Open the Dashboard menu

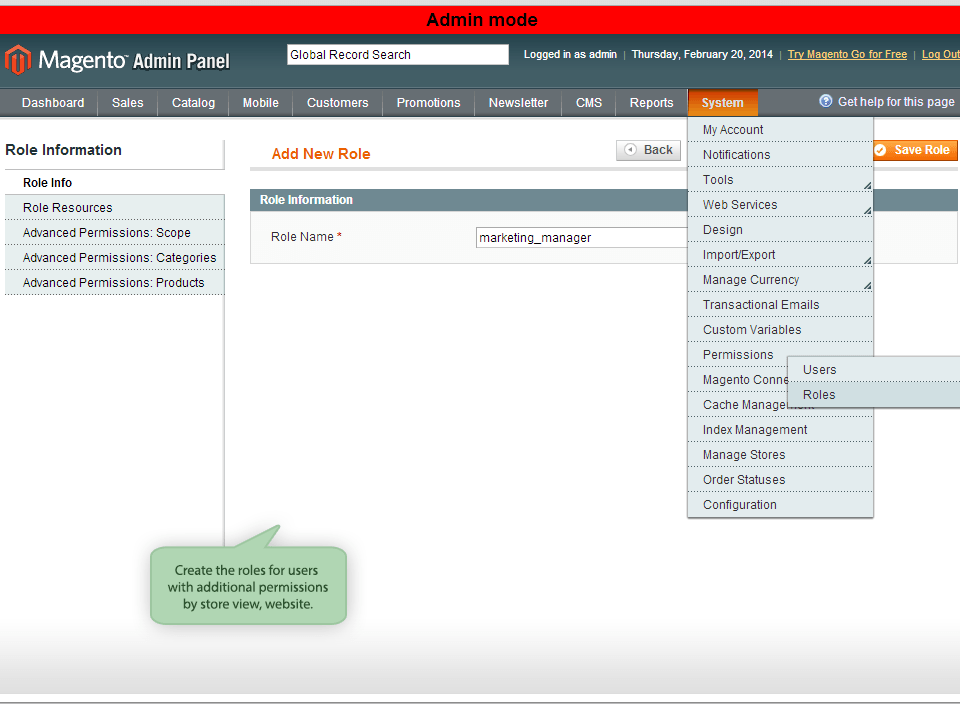(x=53, y=103)
